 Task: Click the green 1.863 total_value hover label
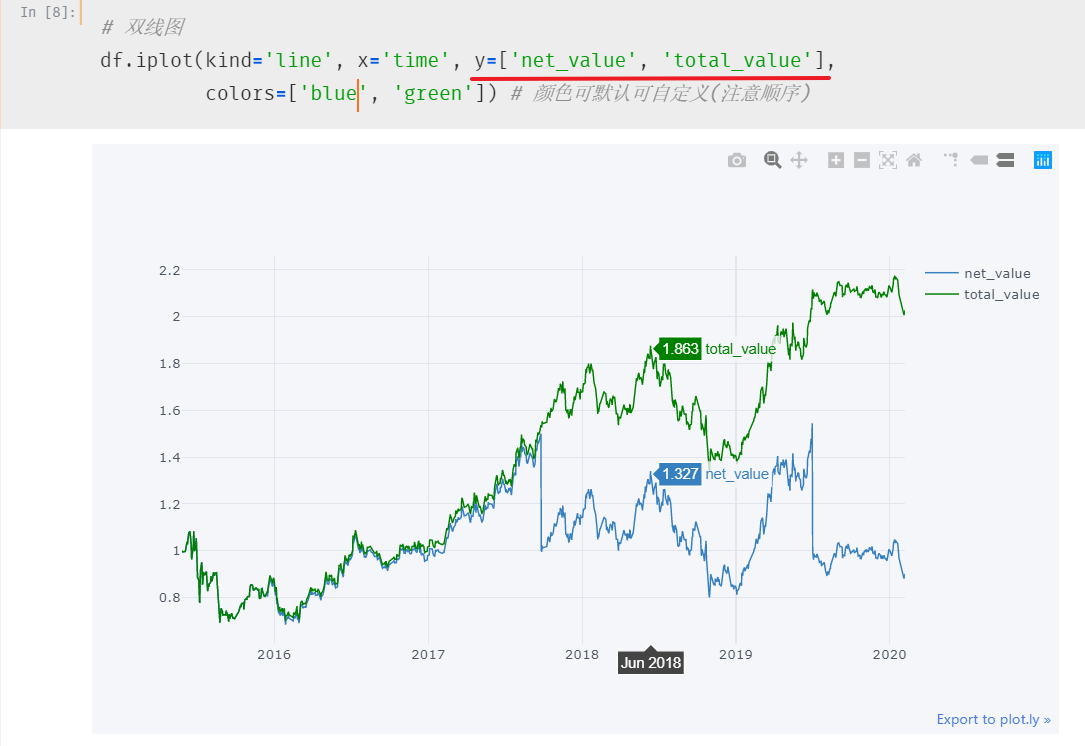pyautogui.click(x=678, y=349)
